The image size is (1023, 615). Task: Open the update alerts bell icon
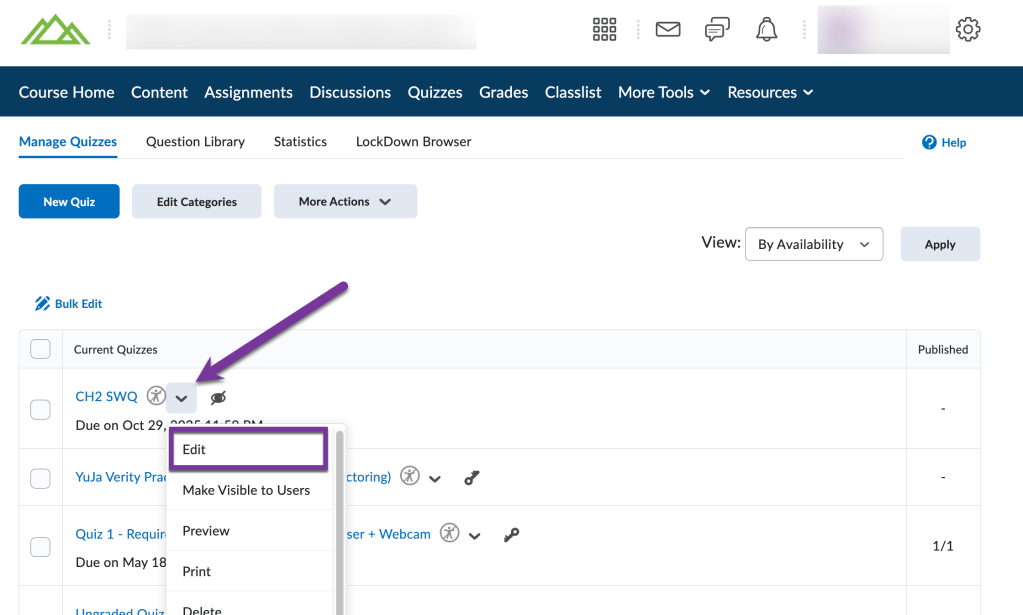tap(767, 30)
